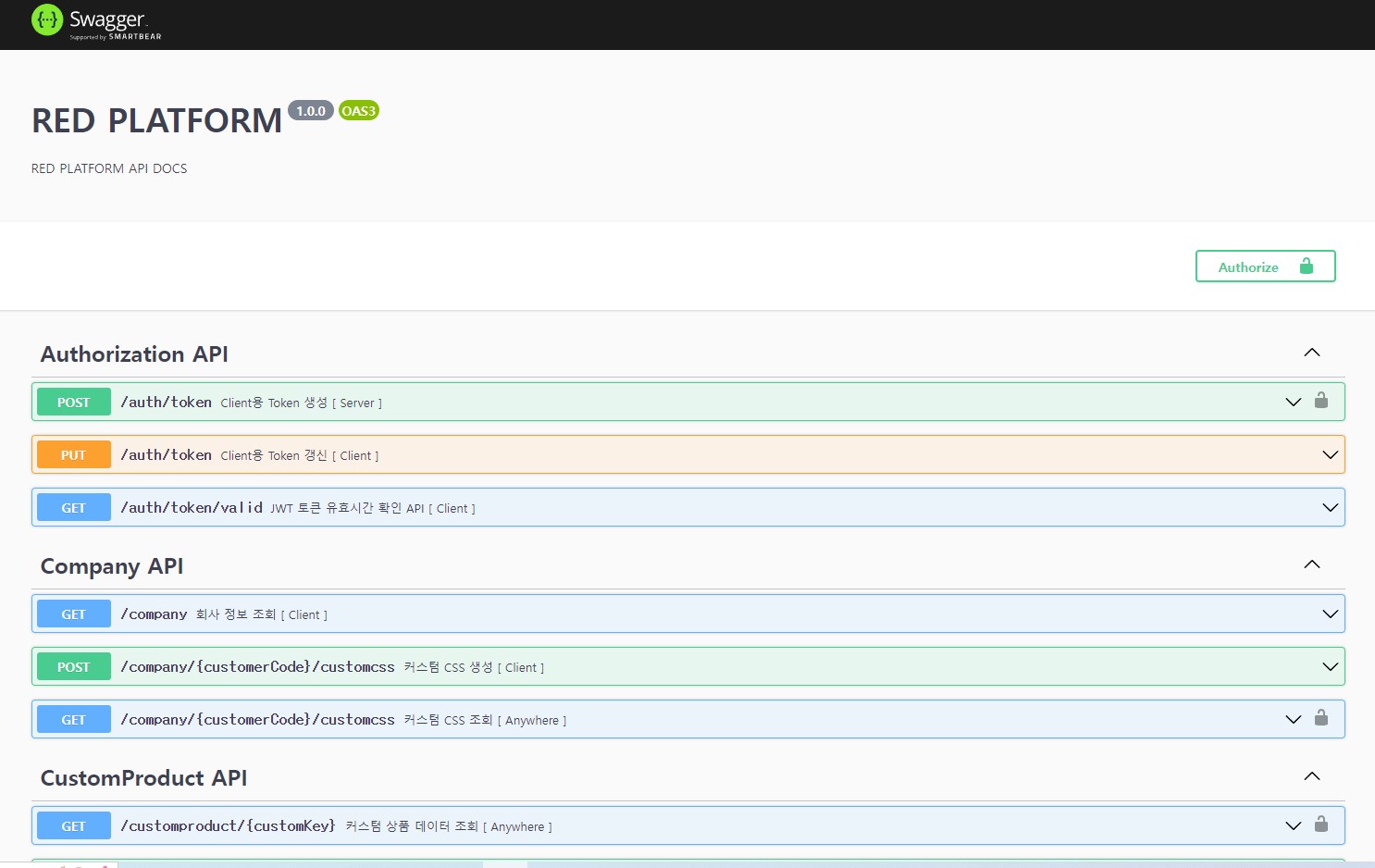
Task: Click the GET badge for /auth/token/valid
Action: pos(74,507)
